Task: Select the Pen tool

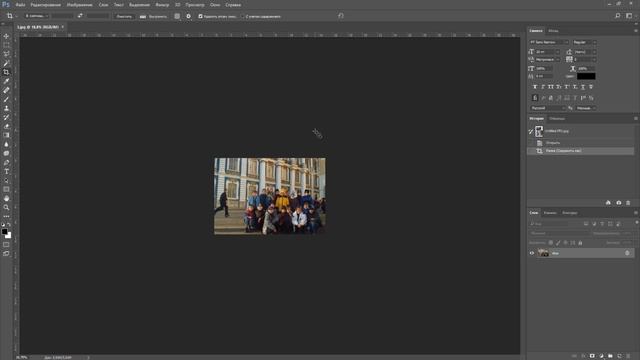Action: [6, 162]
